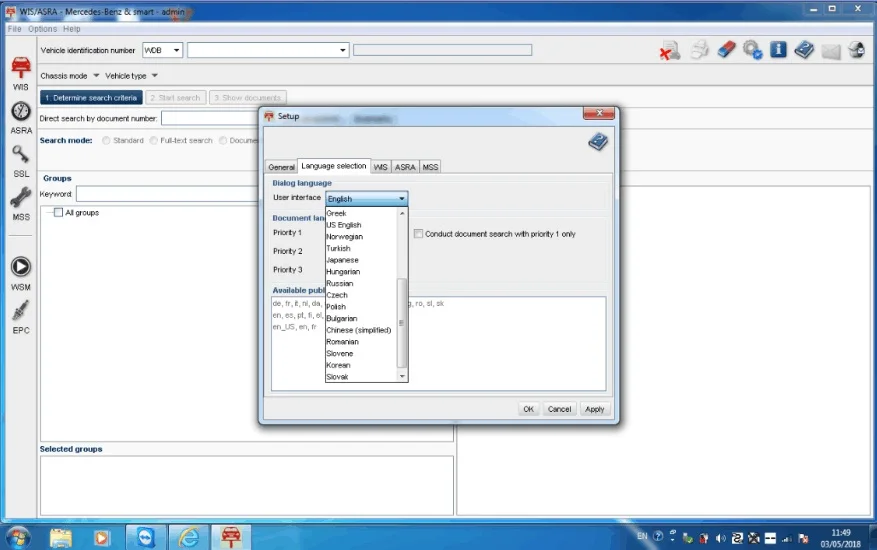Click '1. Determine search criteria' step
Image resolution: width=877 pixels, height=550 pixels.
tap(91, 98)
